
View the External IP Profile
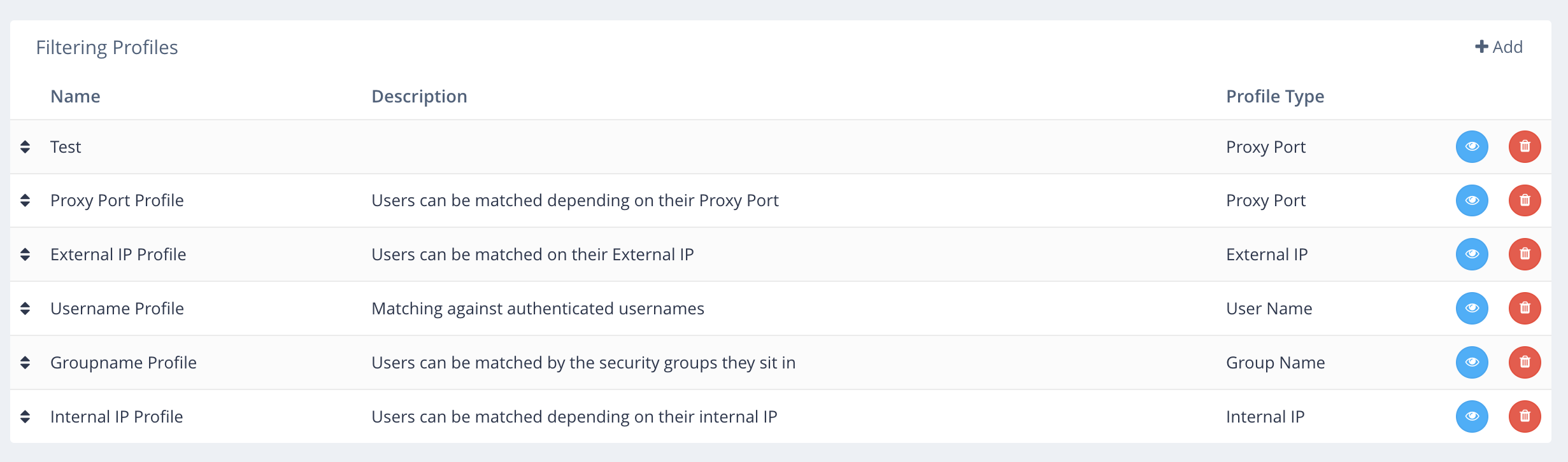click(1472, 255)
